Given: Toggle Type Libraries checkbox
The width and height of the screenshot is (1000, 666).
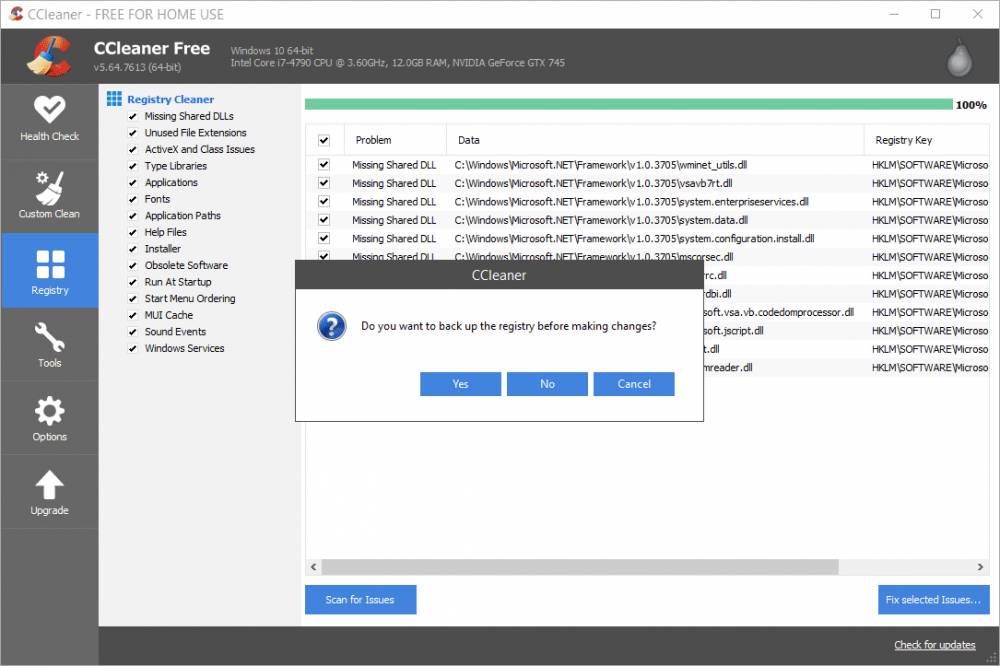Looking at the screenshot, I should pyautogui.click(x=133, y=166).
